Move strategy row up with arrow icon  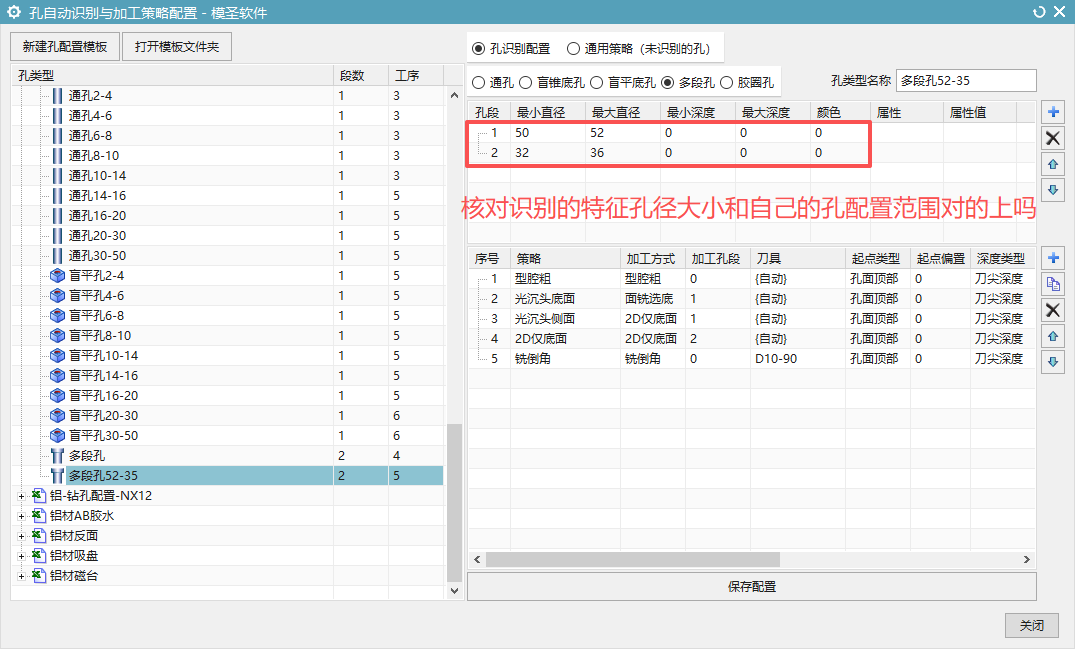(x=1053, y=336)
